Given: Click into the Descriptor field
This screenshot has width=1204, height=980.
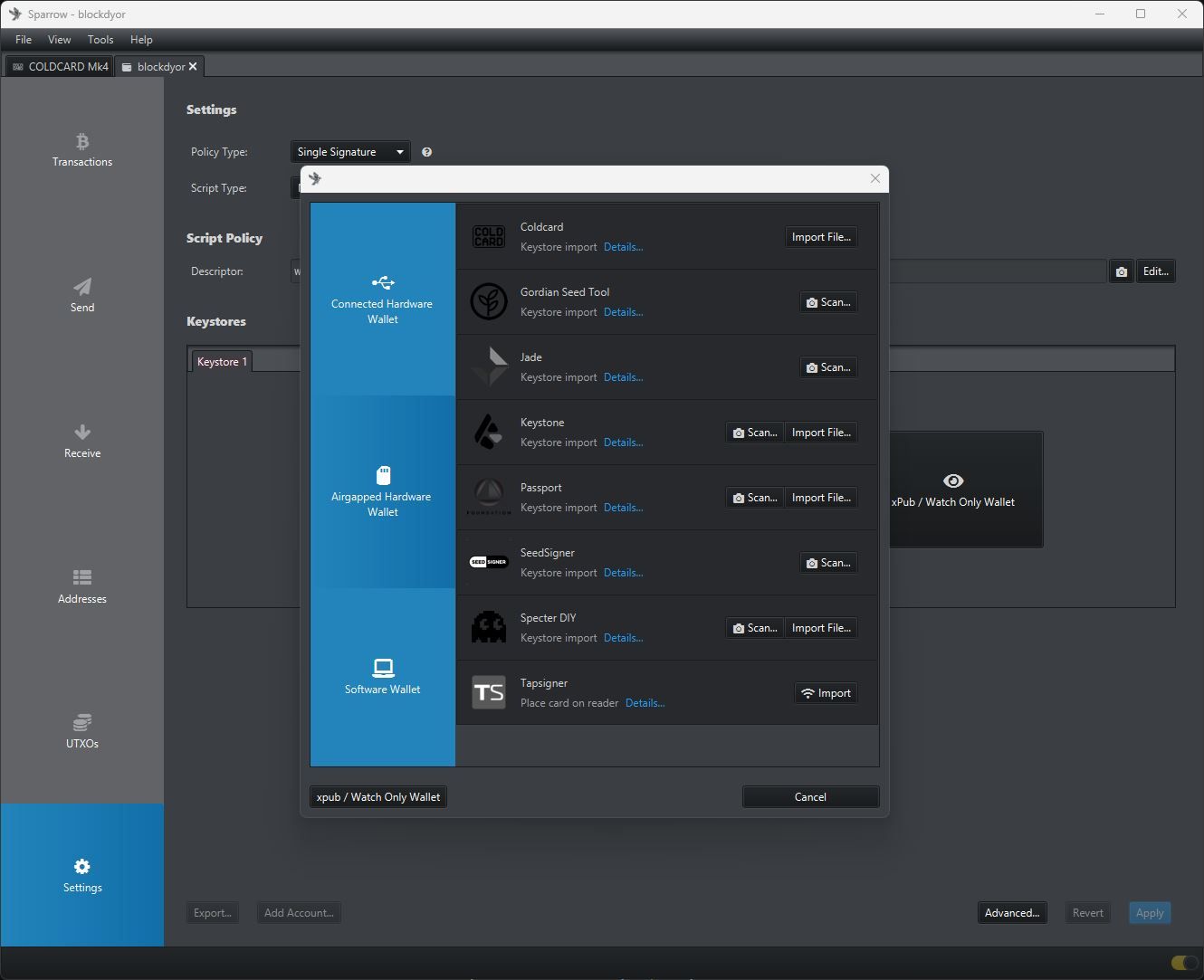Looking at the screenshot, I should point(996,271).
